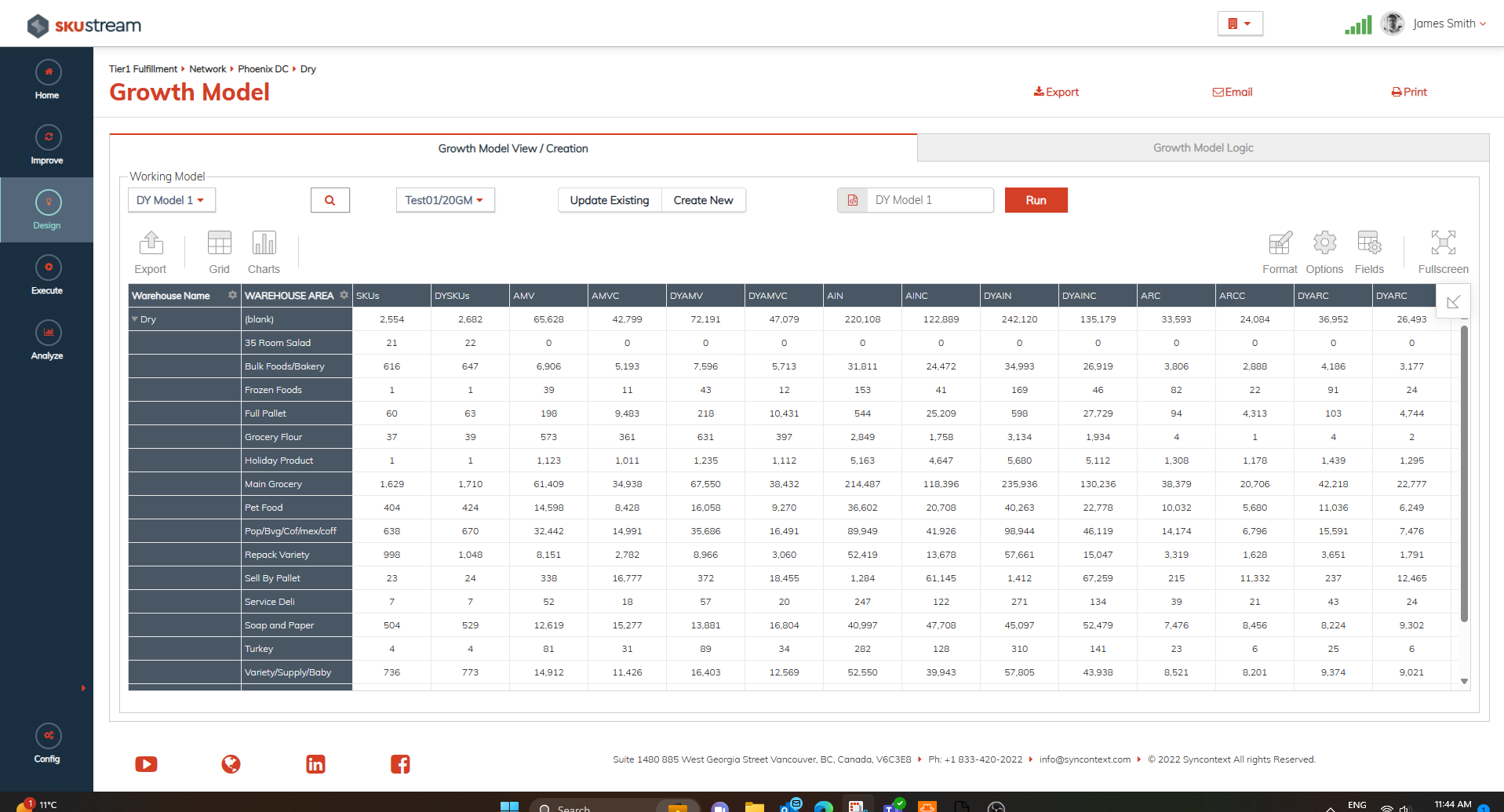
Task: Open the weather widget showing 11°C
Action: click(37, 804)
